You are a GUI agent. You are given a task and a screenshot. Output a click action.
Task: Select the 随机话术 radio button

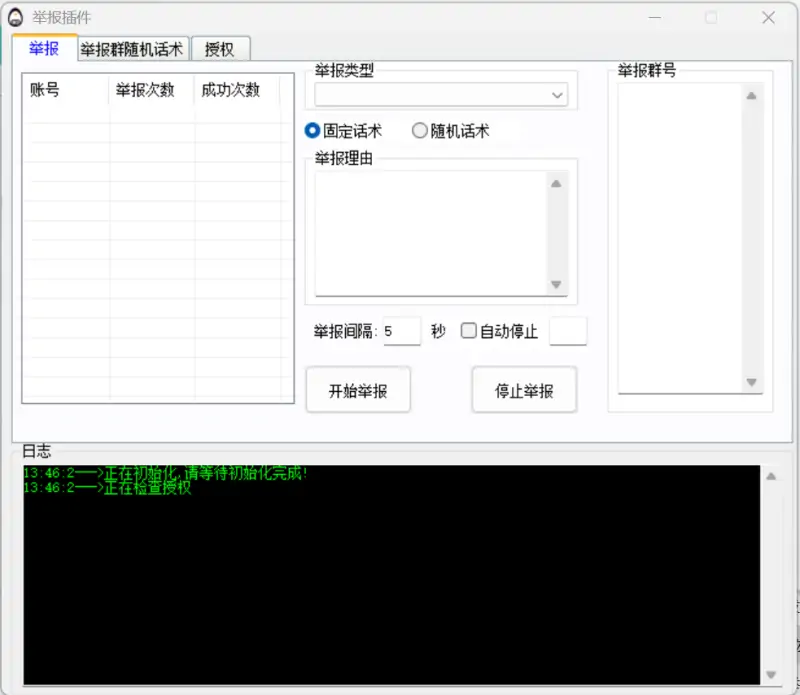point(420,130)
